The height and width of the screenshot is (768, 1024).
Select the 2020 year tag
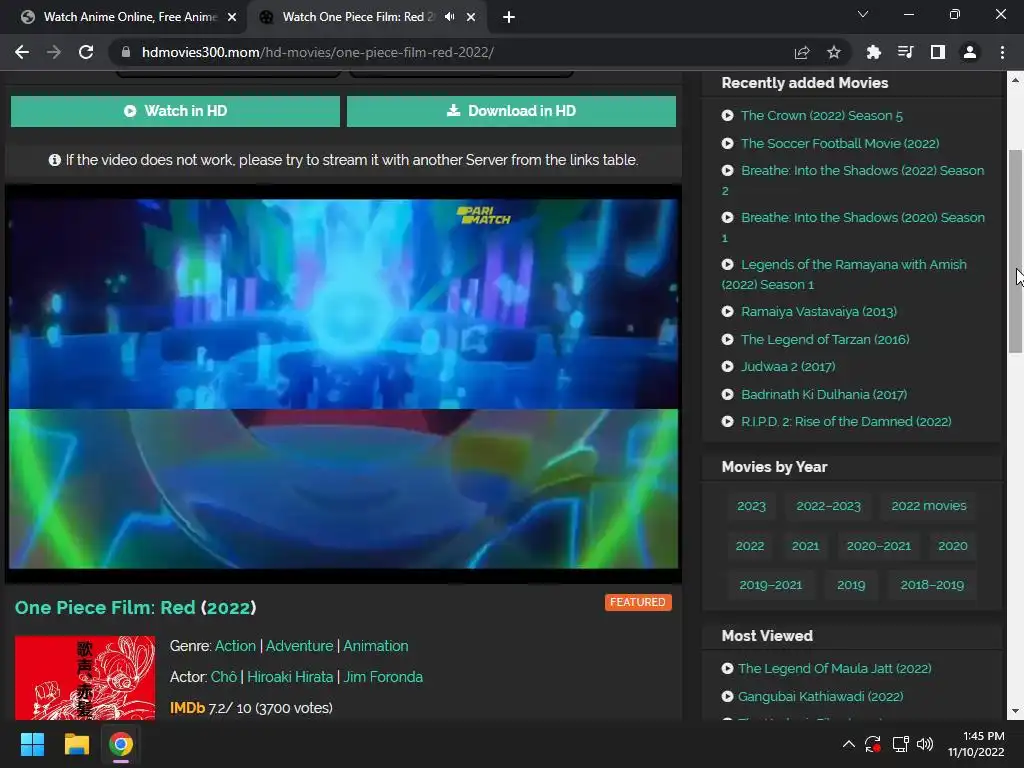pos(953,546)
